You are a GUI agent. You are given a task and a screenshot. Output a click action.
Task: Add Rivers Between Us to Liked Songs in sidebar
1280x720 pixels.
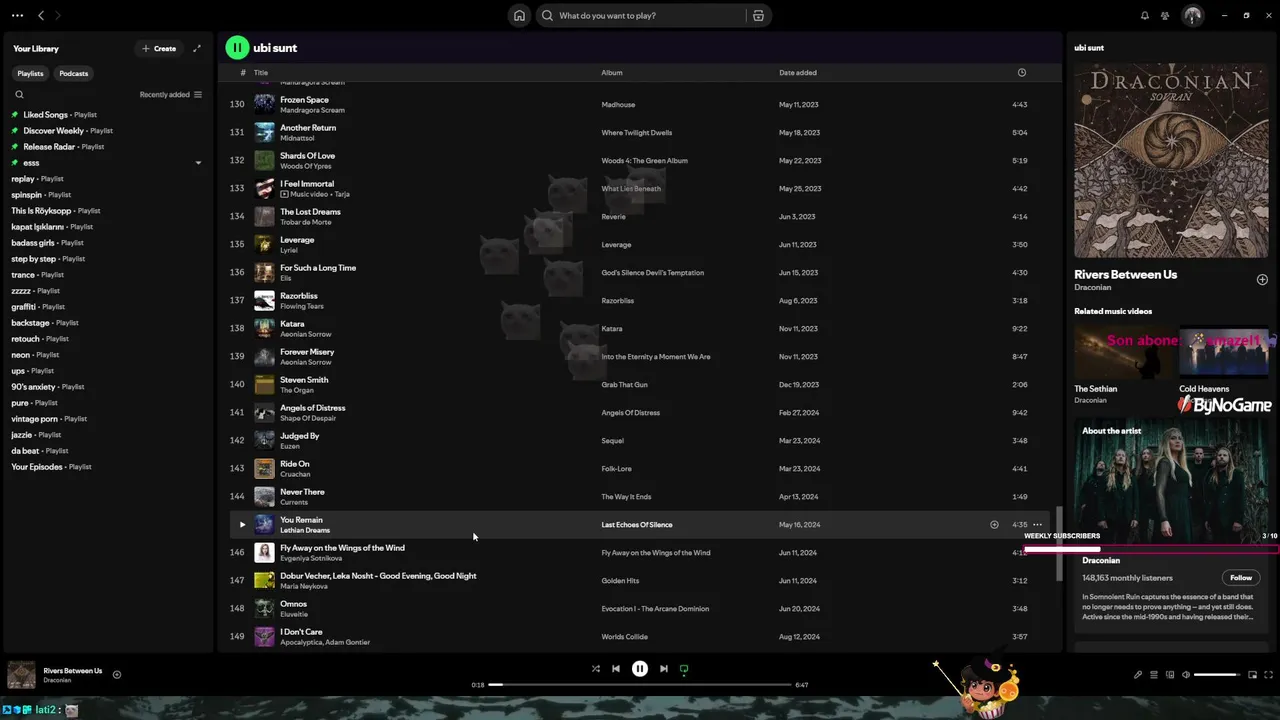pos(1262,279)
